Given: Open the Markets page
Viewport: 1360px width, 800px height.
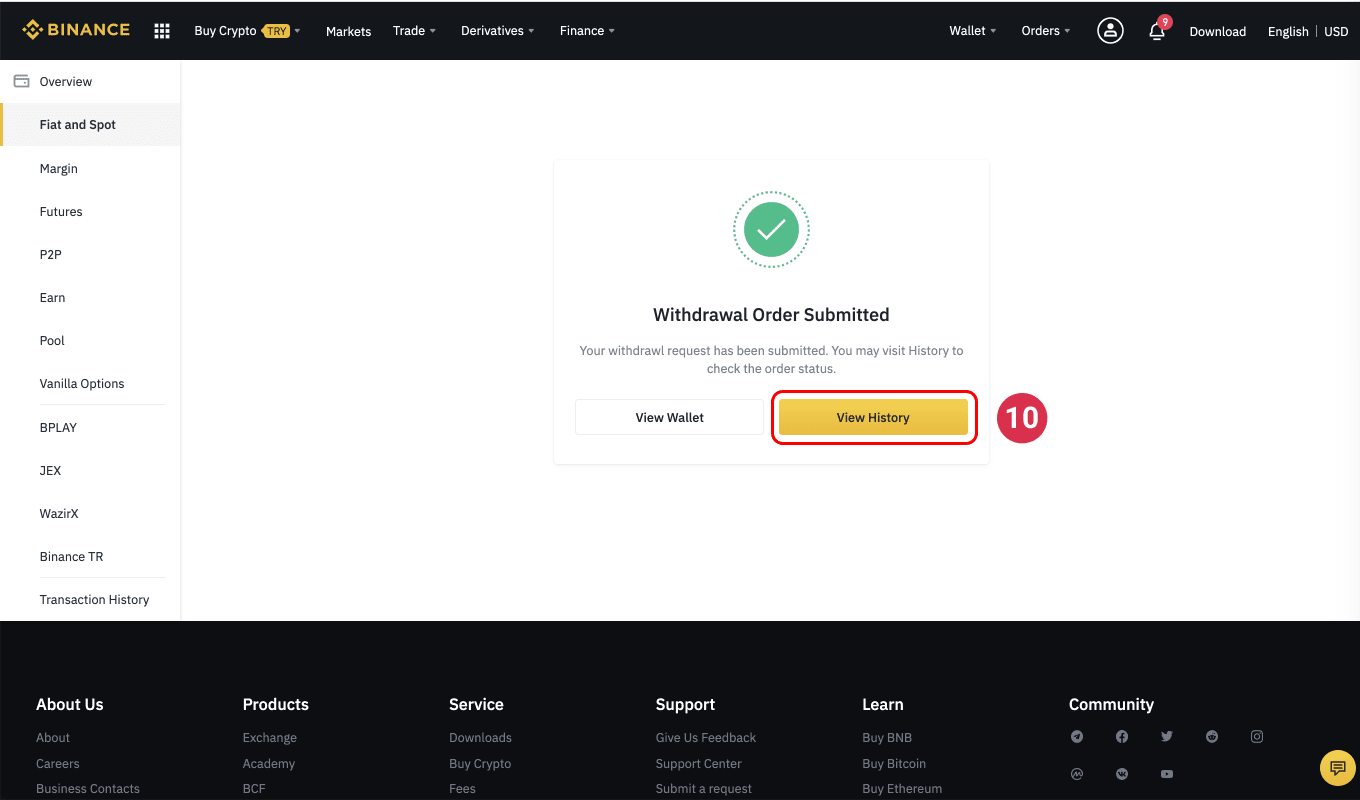Looking at the screenshot, I should [x=348, y=32].
